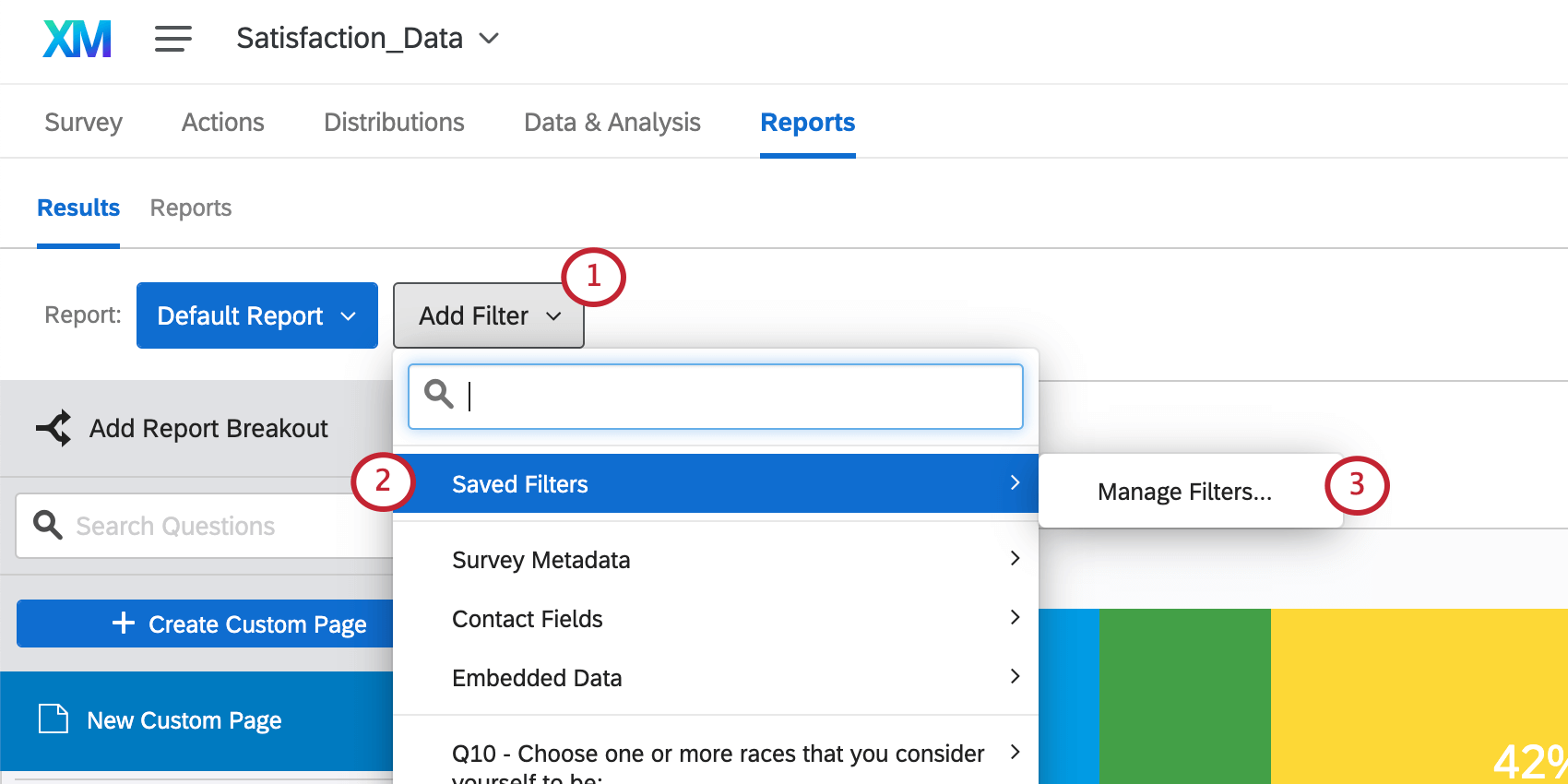Toggle the Add Filter dropdown
The width and height of the screenshot is (1568, 784).
[488, 315]
